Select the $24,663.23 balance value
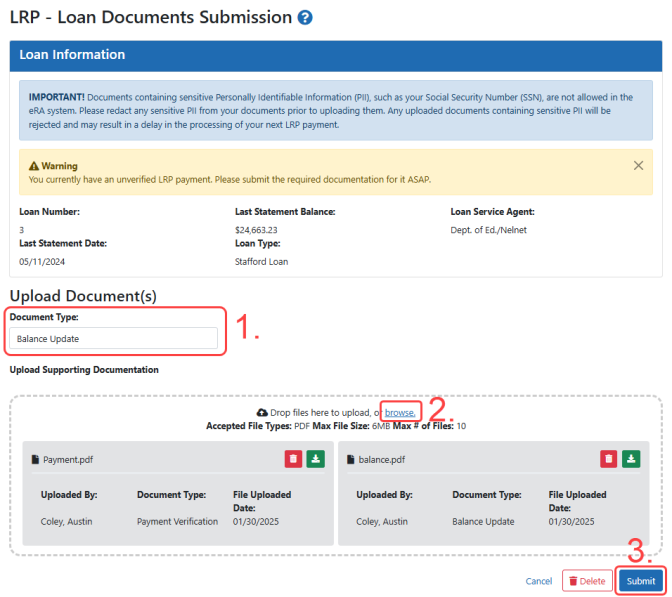This screenshot has height=597, width=672. click(256, 230)
